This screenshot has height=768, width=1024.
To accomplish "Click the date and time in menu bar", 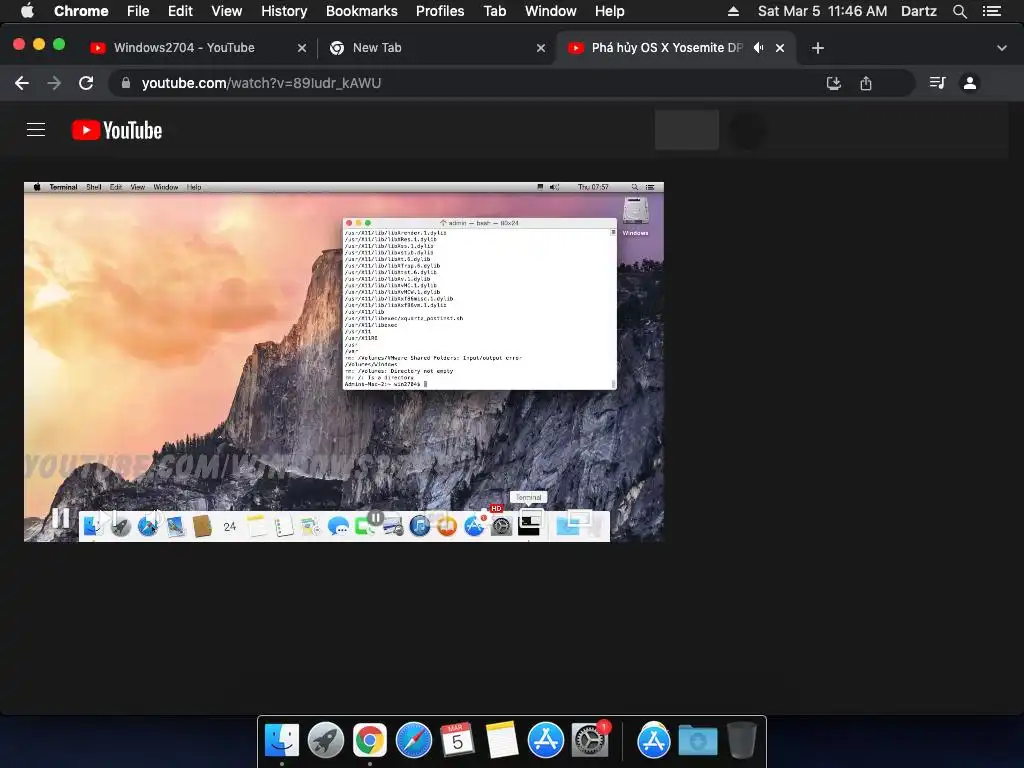I will click(822, 11).
